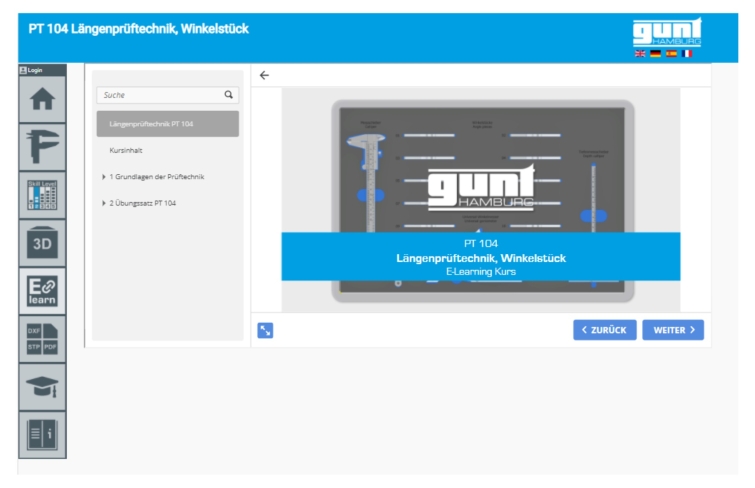
Task: Click the PT 104 Längenprüftechnik page title
Action: tap(139, 29)
